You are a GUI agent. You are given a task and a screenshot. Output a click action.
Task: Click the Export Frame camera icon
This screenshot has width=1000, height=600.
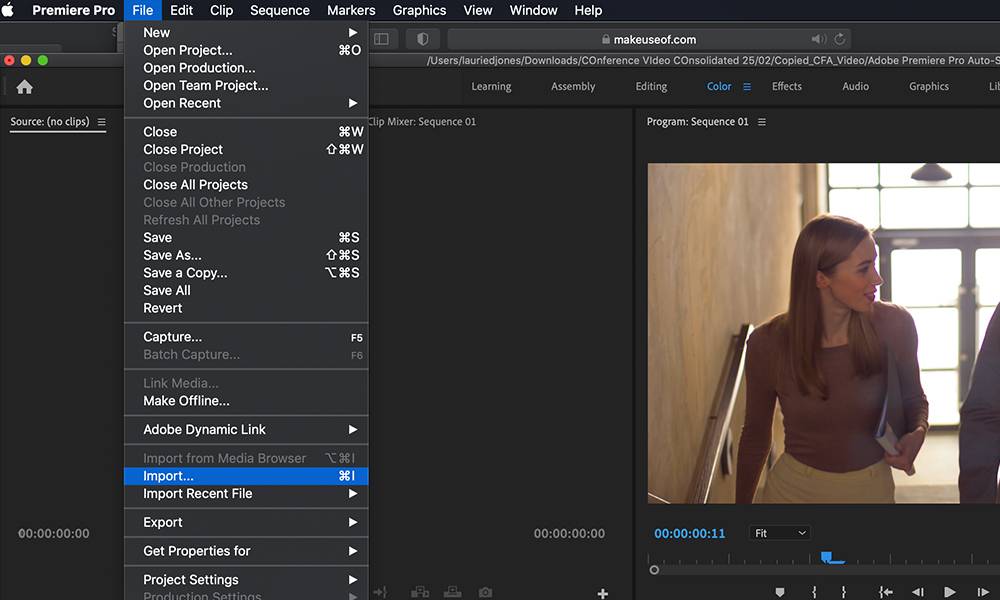(485, 593)
